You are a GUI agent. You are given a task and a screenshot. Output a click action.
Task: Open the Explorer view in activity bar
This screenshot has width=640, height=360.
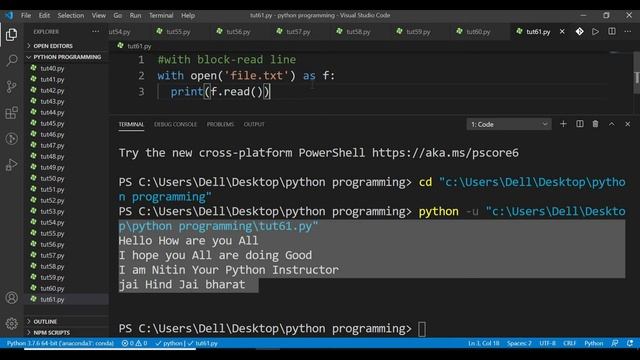[11, 35]
